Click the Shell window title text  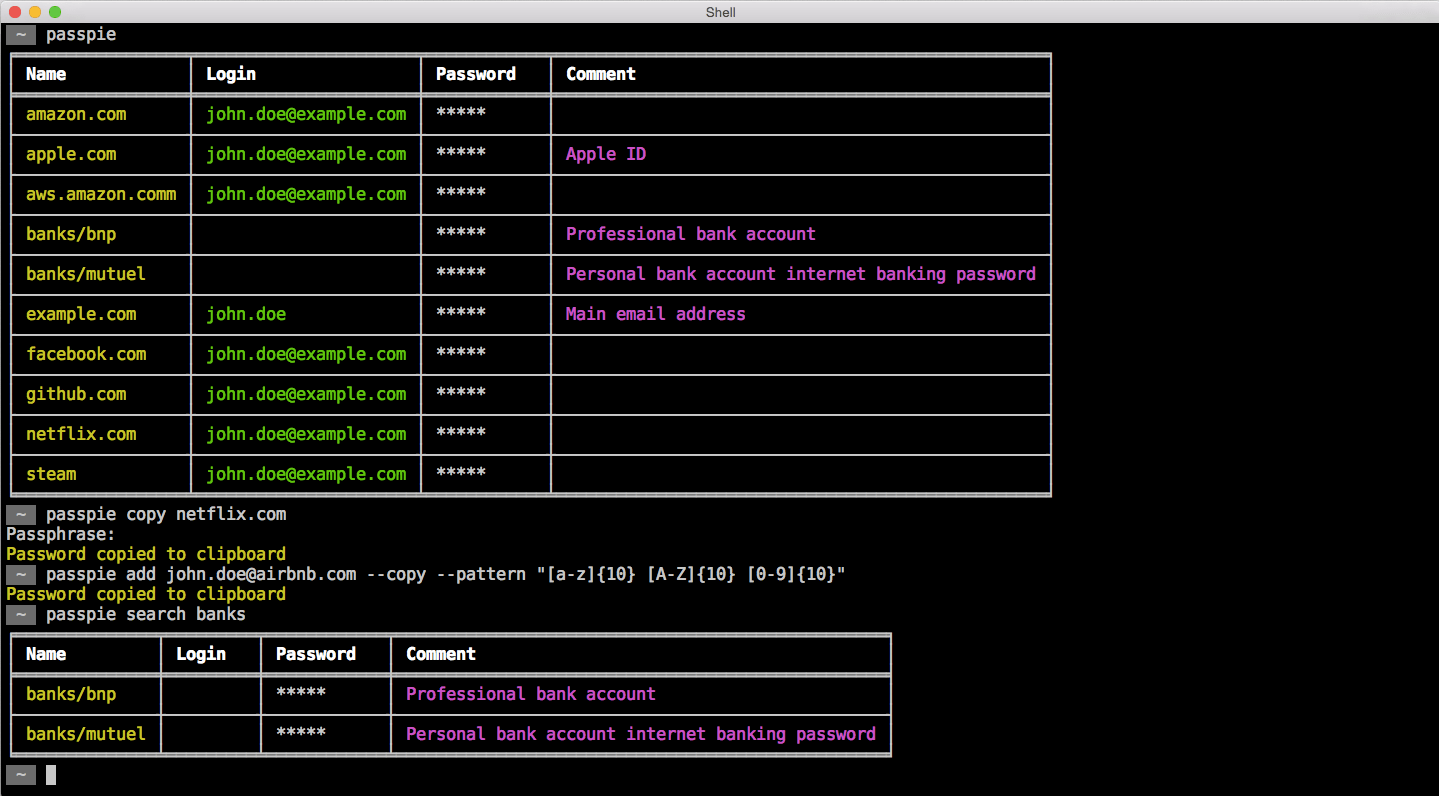pos(720,12)
